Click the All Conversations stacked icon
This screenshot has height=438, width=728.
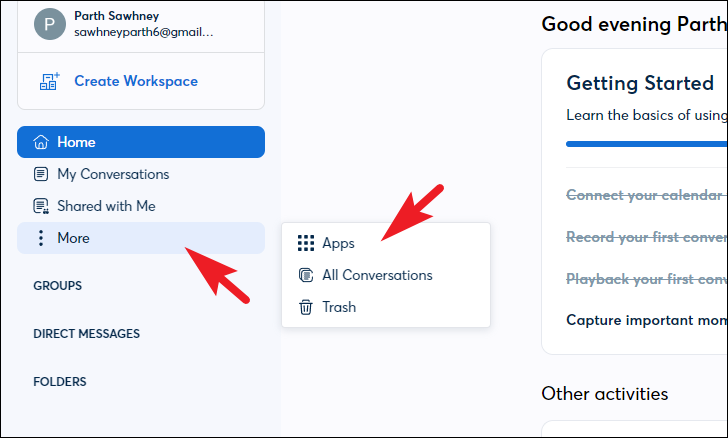pos(306,275)
